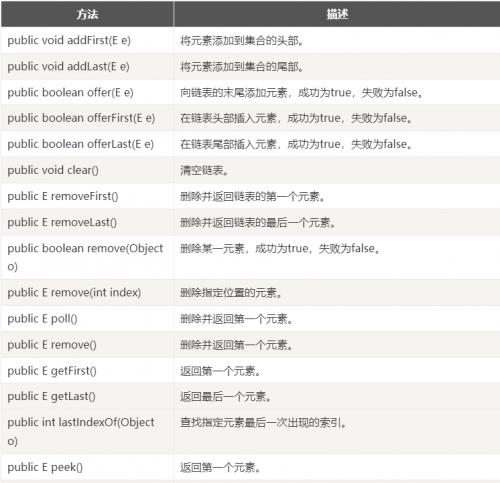Click the 清空链表 description text

click(x=204, y=170)
